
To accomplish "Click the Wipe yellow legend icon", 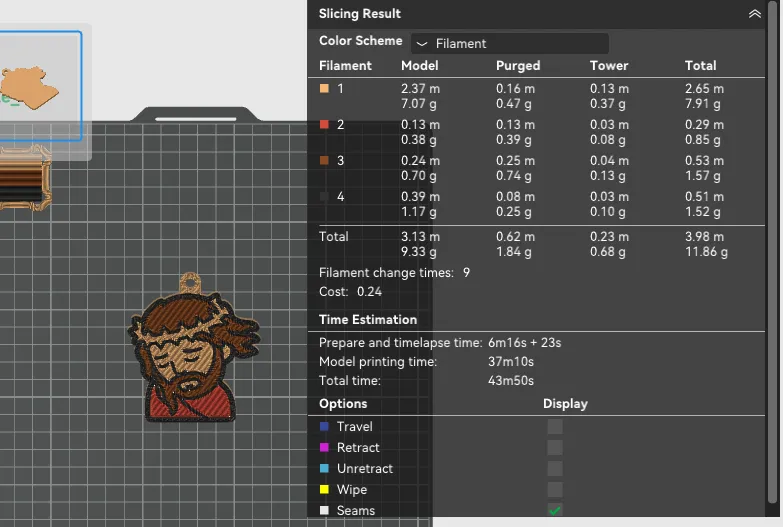I will point(324,490).
